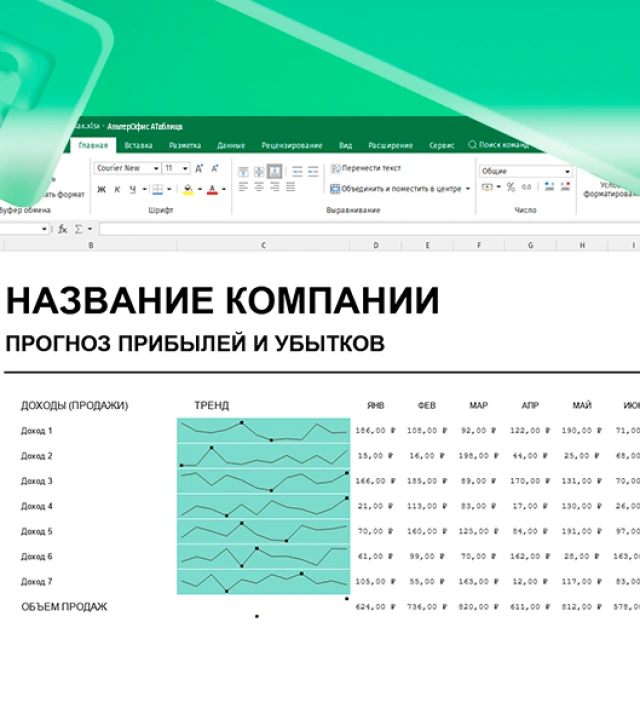
Task: Apply yellow fill color
Action: [x=188, y=189]
